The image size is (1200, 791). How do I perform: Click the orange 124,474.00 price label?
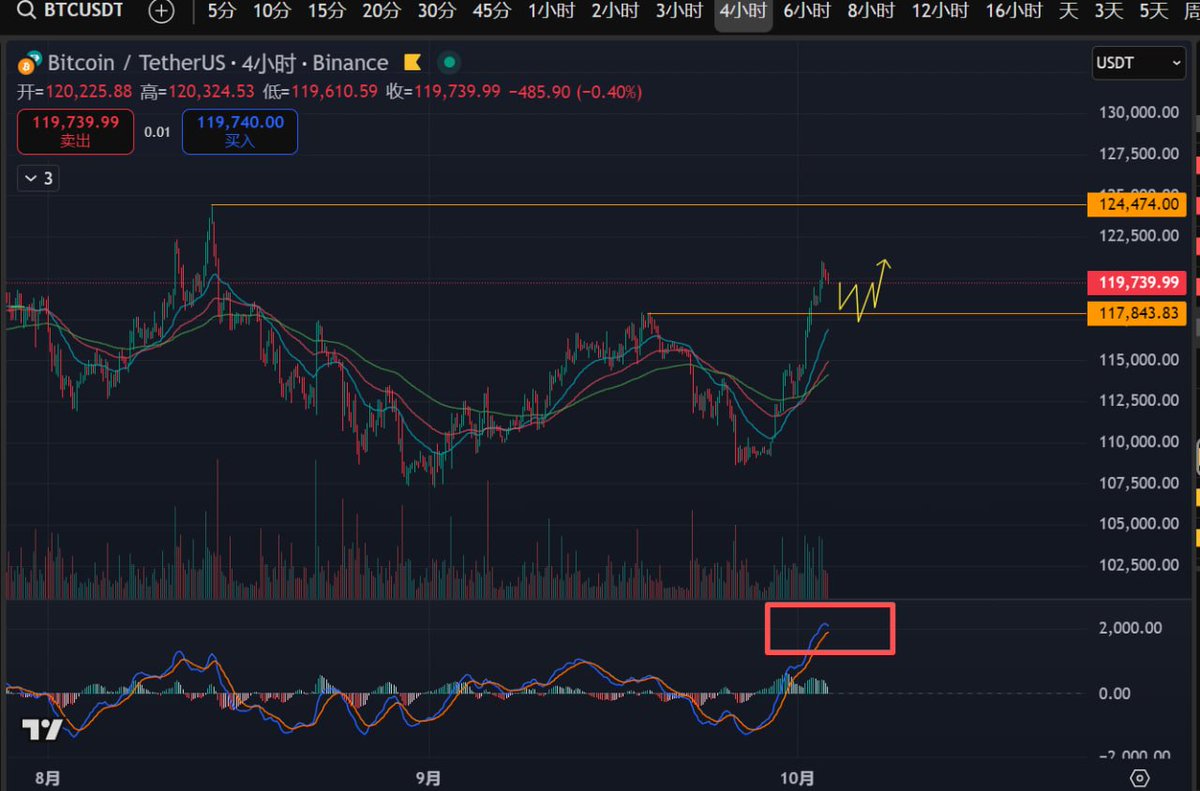coord(1136,205)
